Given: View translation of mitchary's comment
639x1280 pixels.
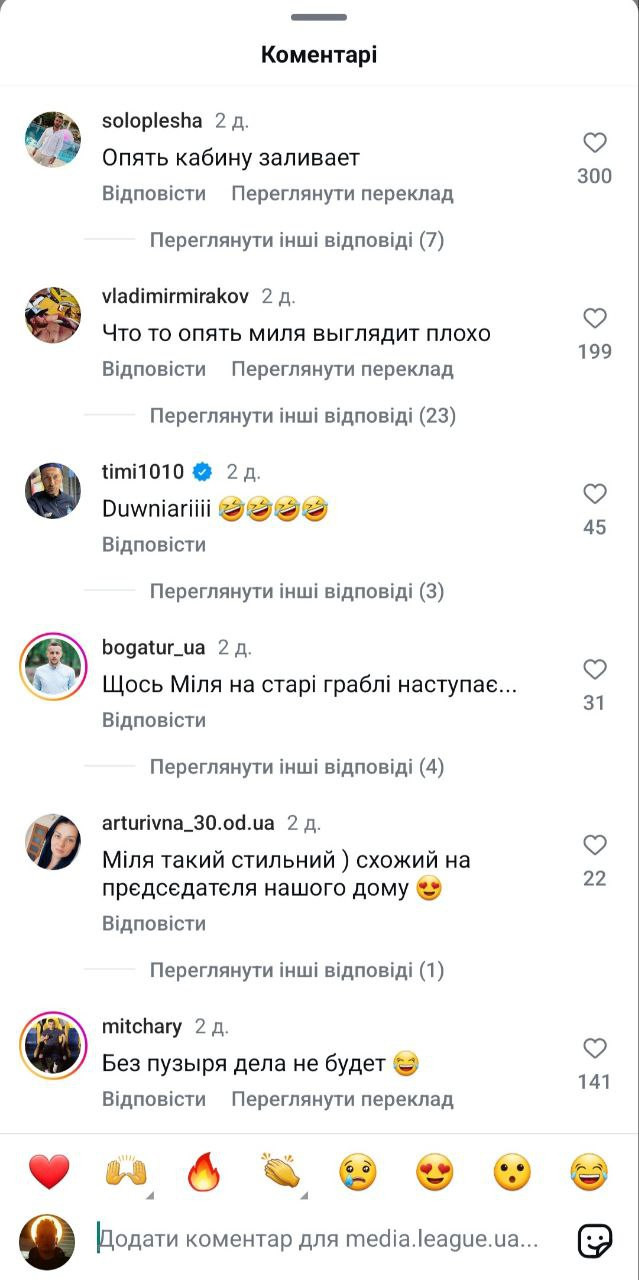Looking at the screenshot, I should 342,1099.
